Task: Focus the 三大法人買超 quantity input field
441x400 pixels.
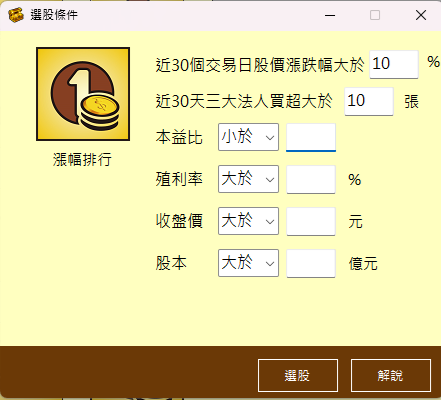Action: point(369,101)
